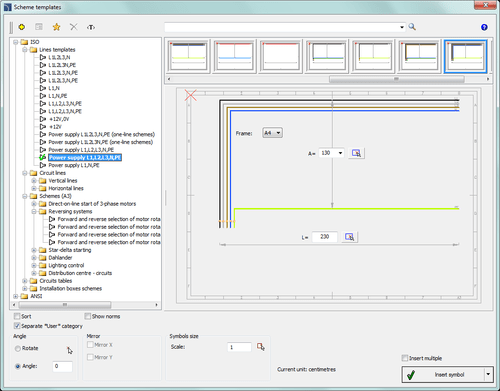Click the pick icon next to A= field
Image resolution: width=500 pixels, height=391 pixels.
click(356, 153)
